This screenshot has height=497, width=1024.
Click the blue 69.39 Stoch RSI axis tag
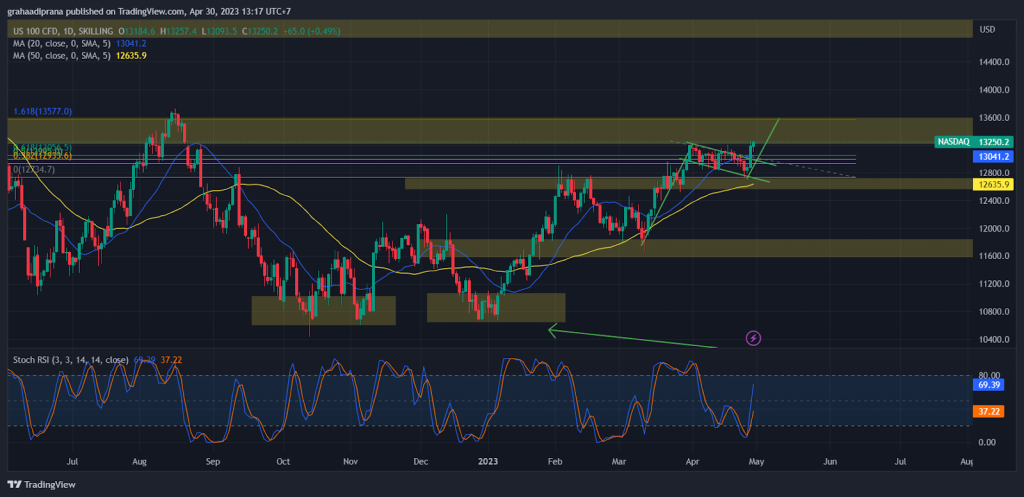pos(990,386)
